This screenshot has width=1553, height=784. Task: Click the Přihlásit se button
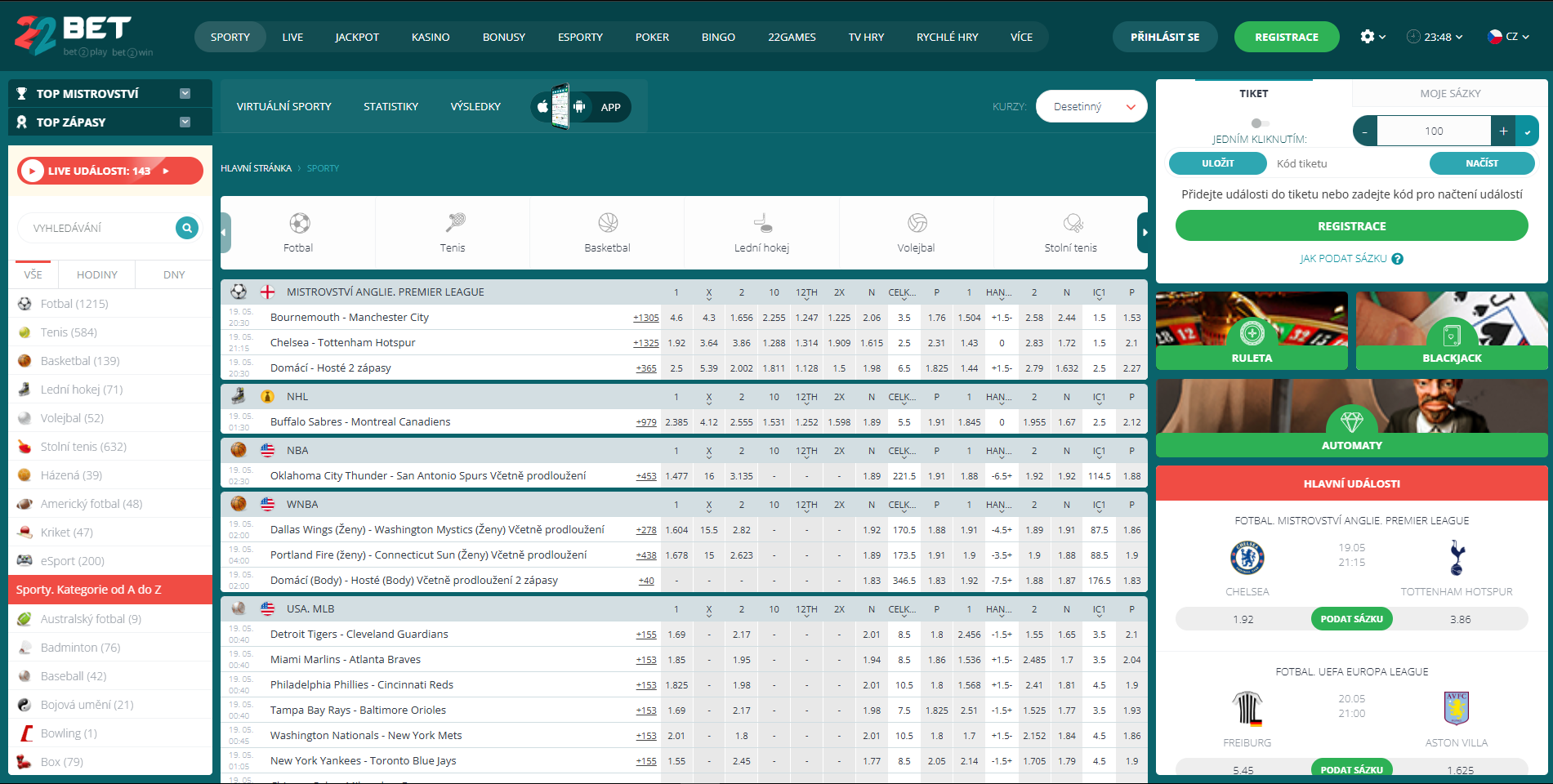coord(1165,37)
